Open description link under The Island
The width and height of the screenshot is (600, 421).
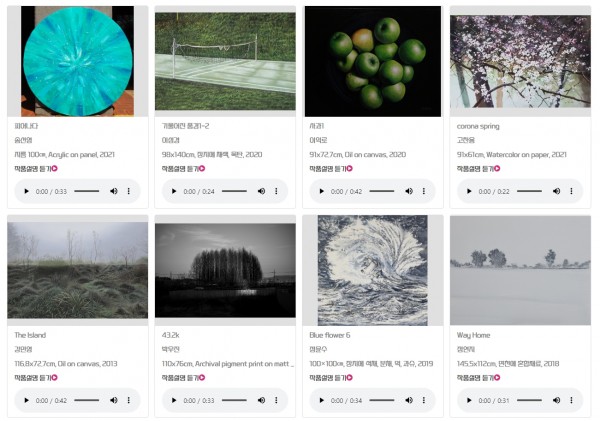[x=36, y=378]
